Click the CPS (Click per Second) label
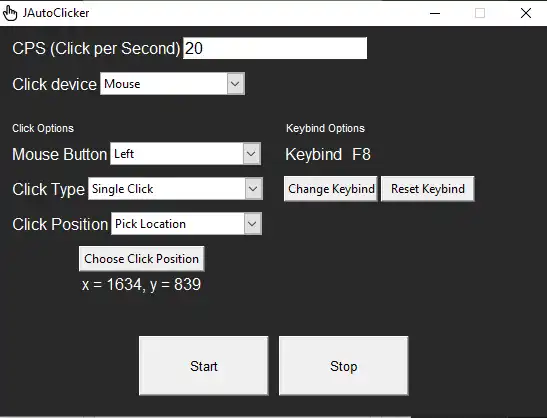Image resolution: width=547 pixels, height=418 pixels. click(x=96, y=48)
